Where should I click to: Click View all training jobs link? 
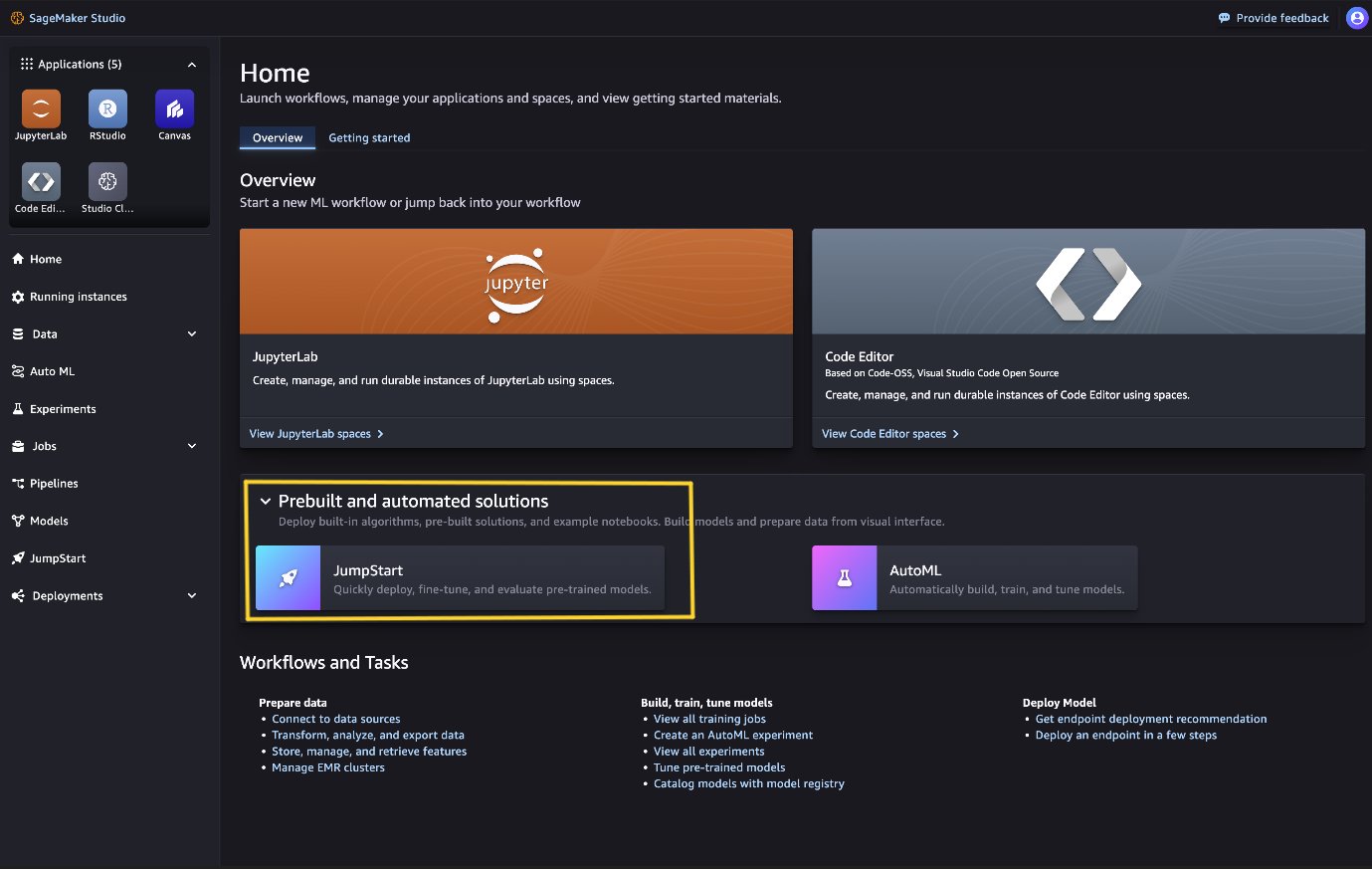pyautogui.click(x=709, y=719)
